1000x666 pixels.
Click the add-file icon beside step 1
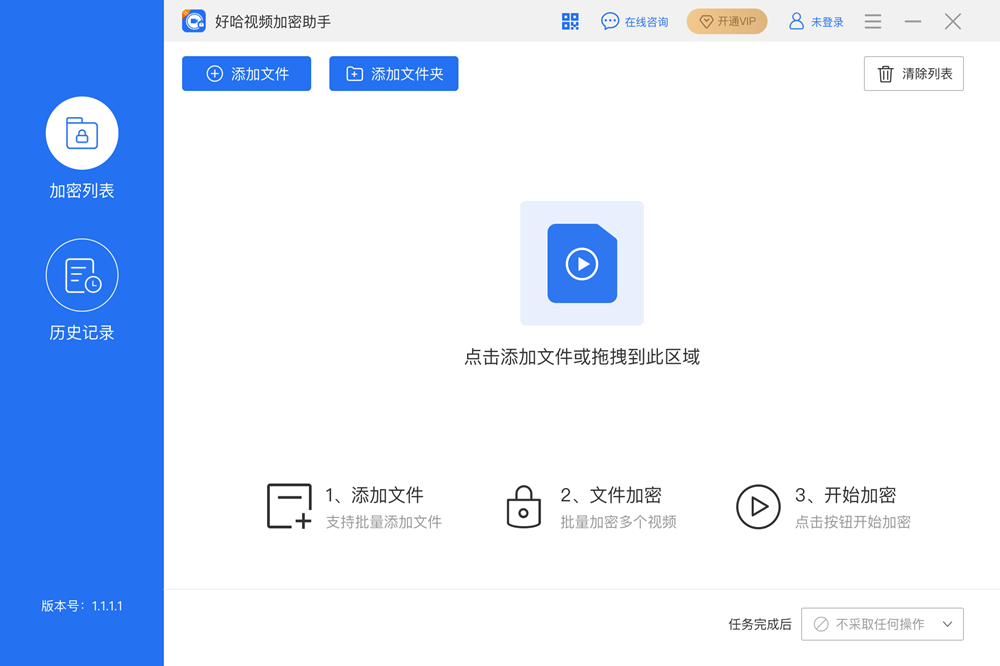(x=289, y=506)
